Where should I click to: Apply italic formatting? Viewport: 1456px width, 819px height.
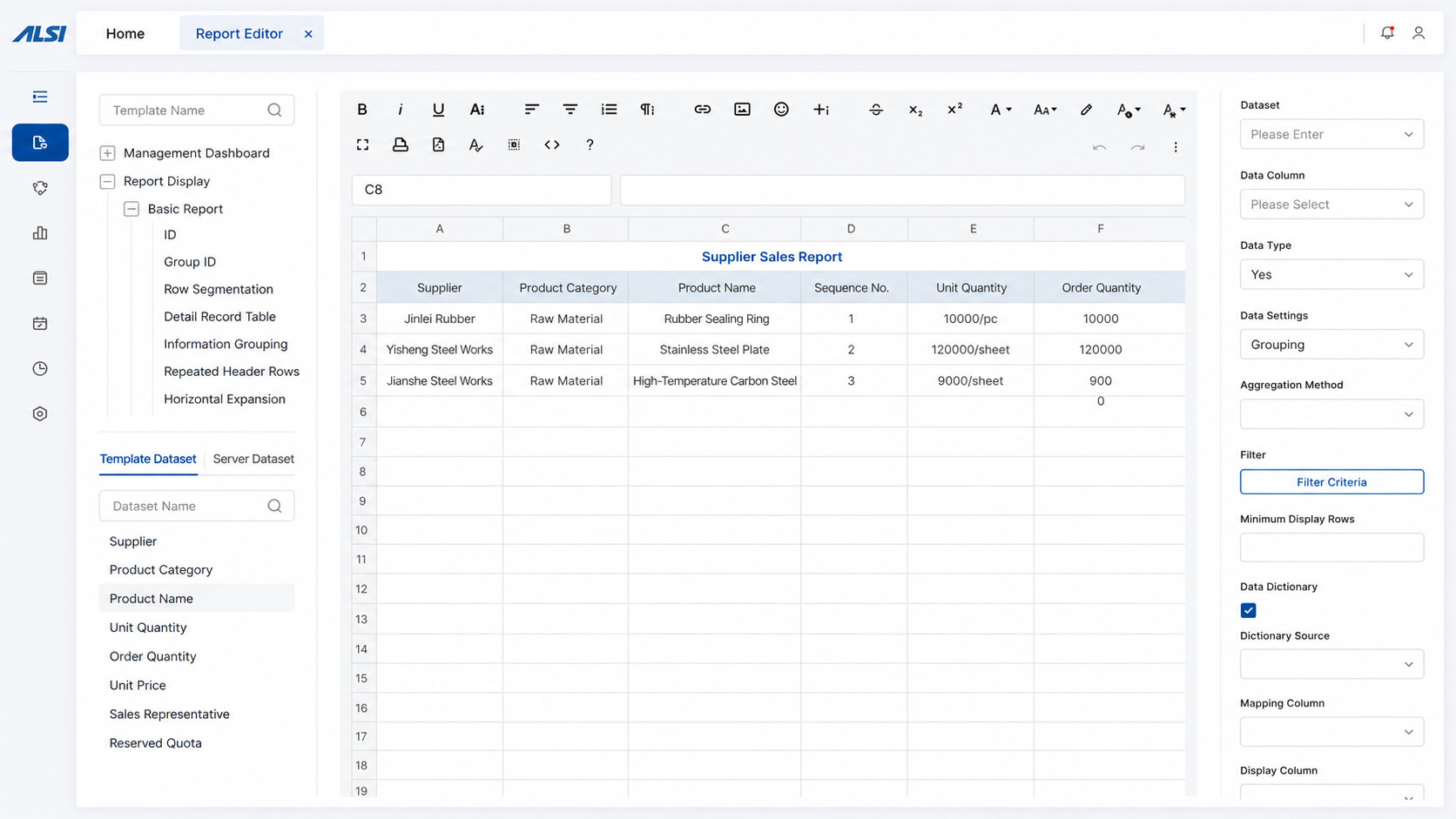(400, 110)
